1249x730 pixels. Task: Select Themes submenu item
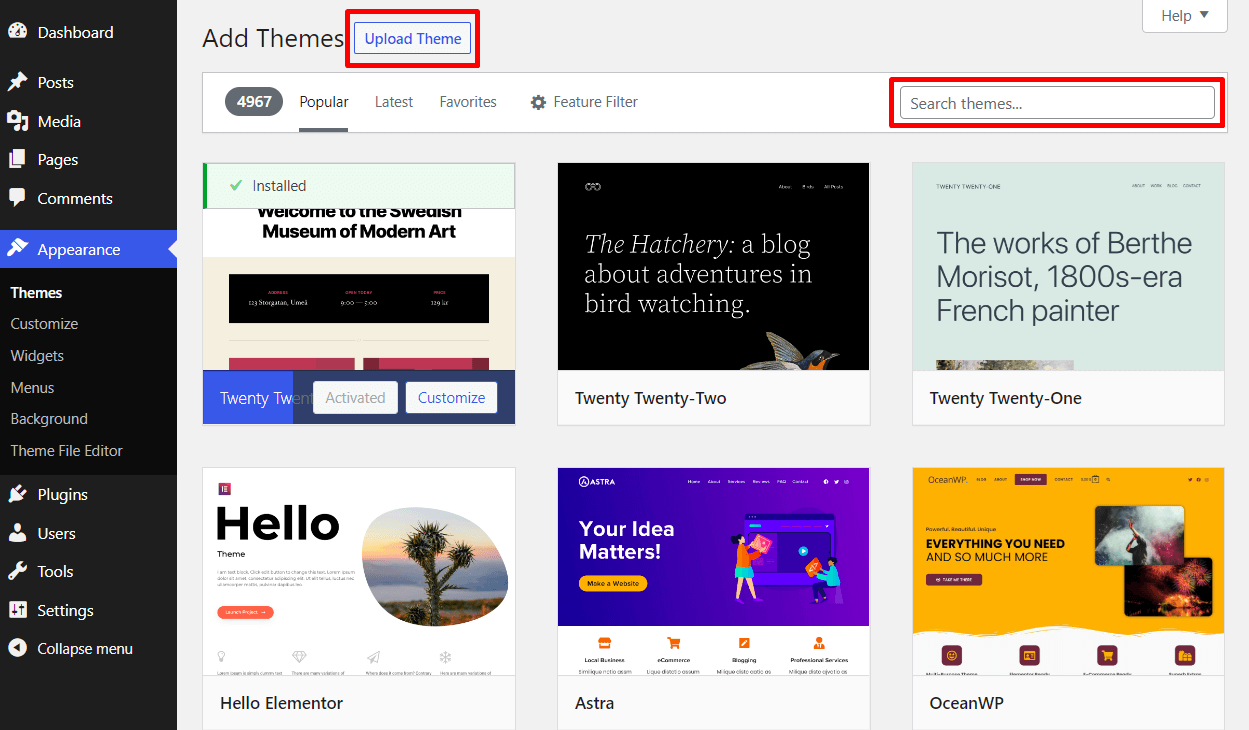click(36, 293)
